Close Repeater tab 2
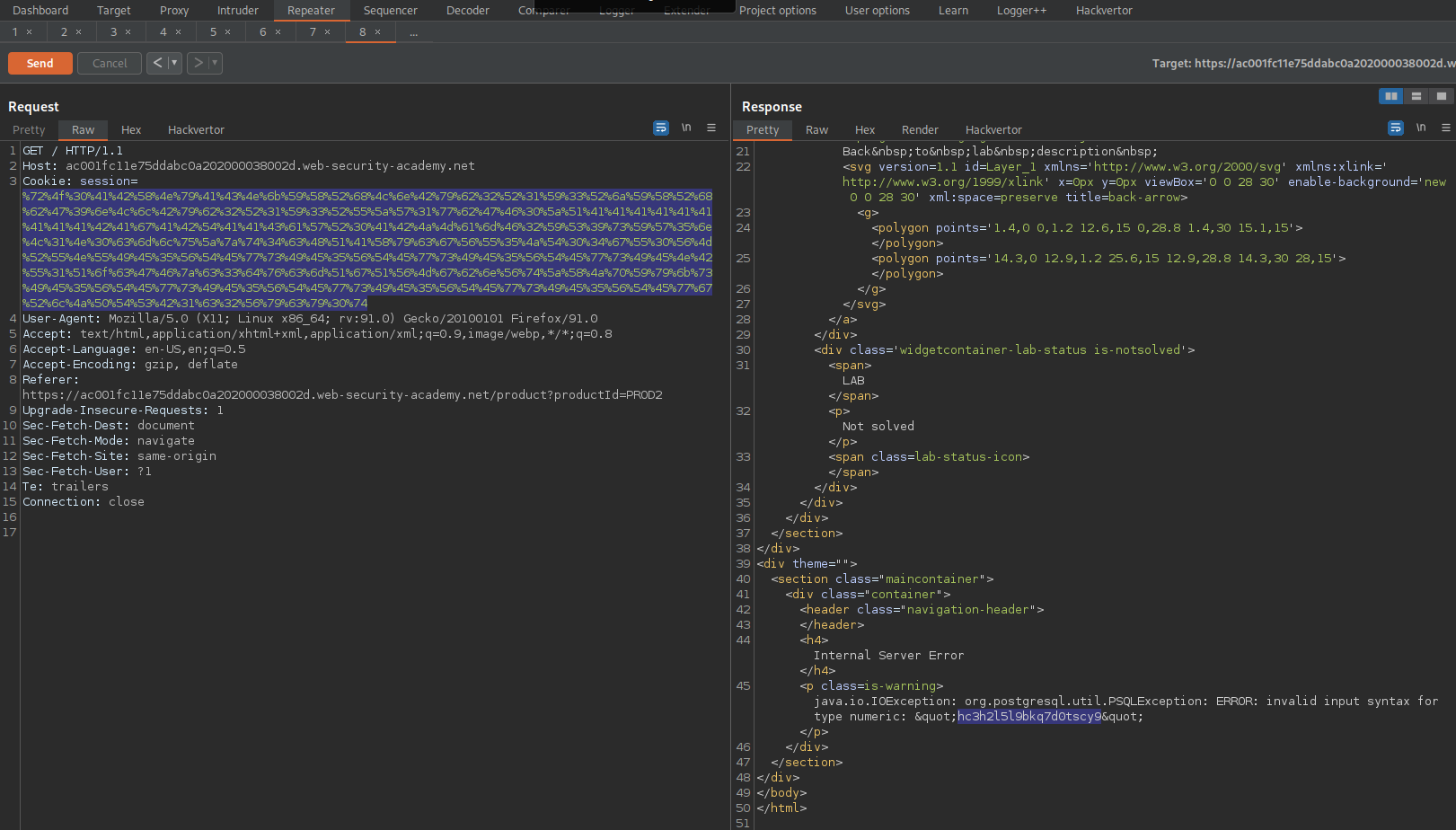 78,32
